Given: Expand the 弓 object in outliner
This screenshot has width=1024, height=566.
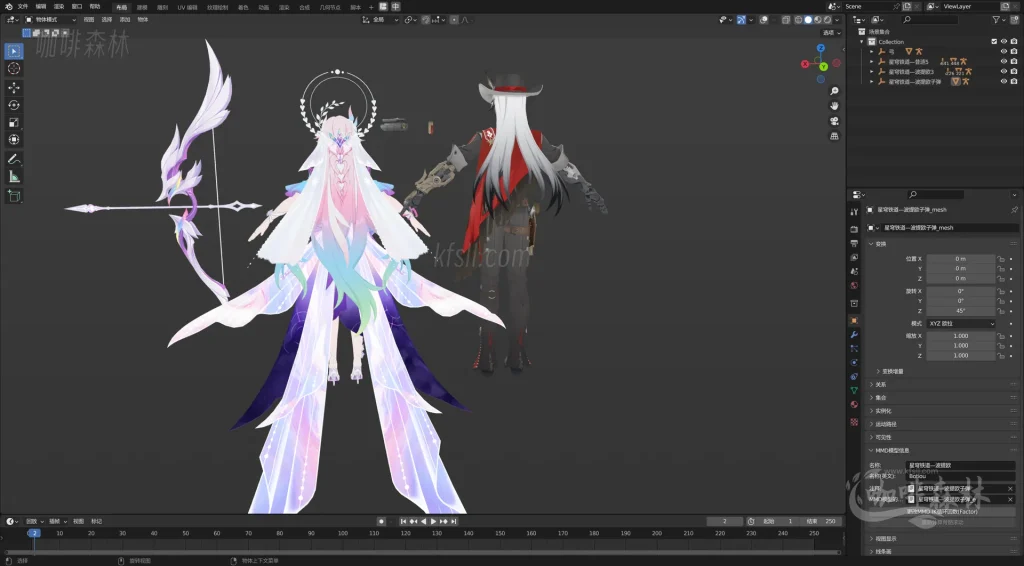Looking at the screenshot, I should click(871, 52).
